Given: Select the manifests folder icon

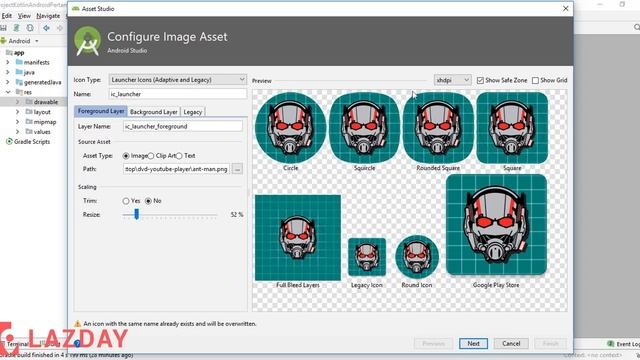Looking at the screenshot, I should click(19, 62).
